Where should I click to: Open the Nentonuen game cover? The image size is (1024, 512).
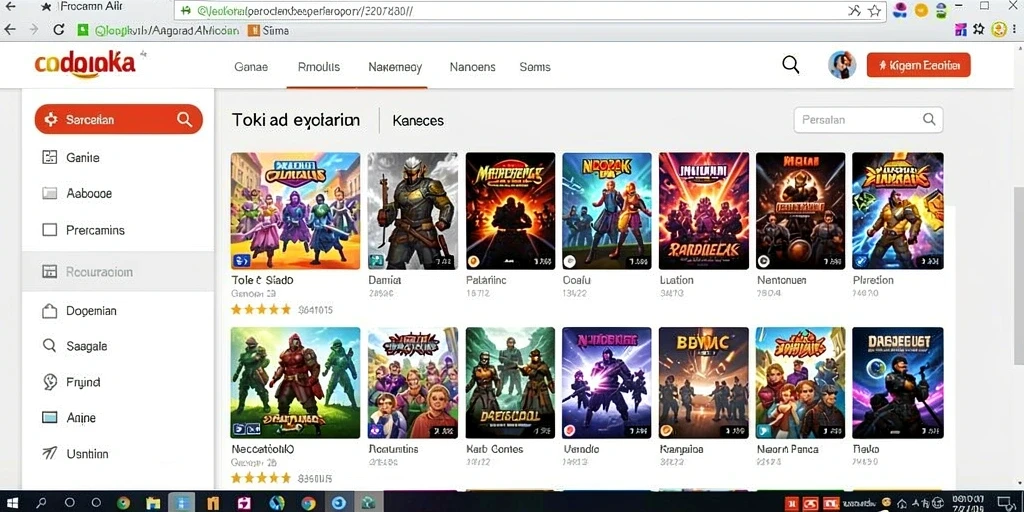(801, 211)
